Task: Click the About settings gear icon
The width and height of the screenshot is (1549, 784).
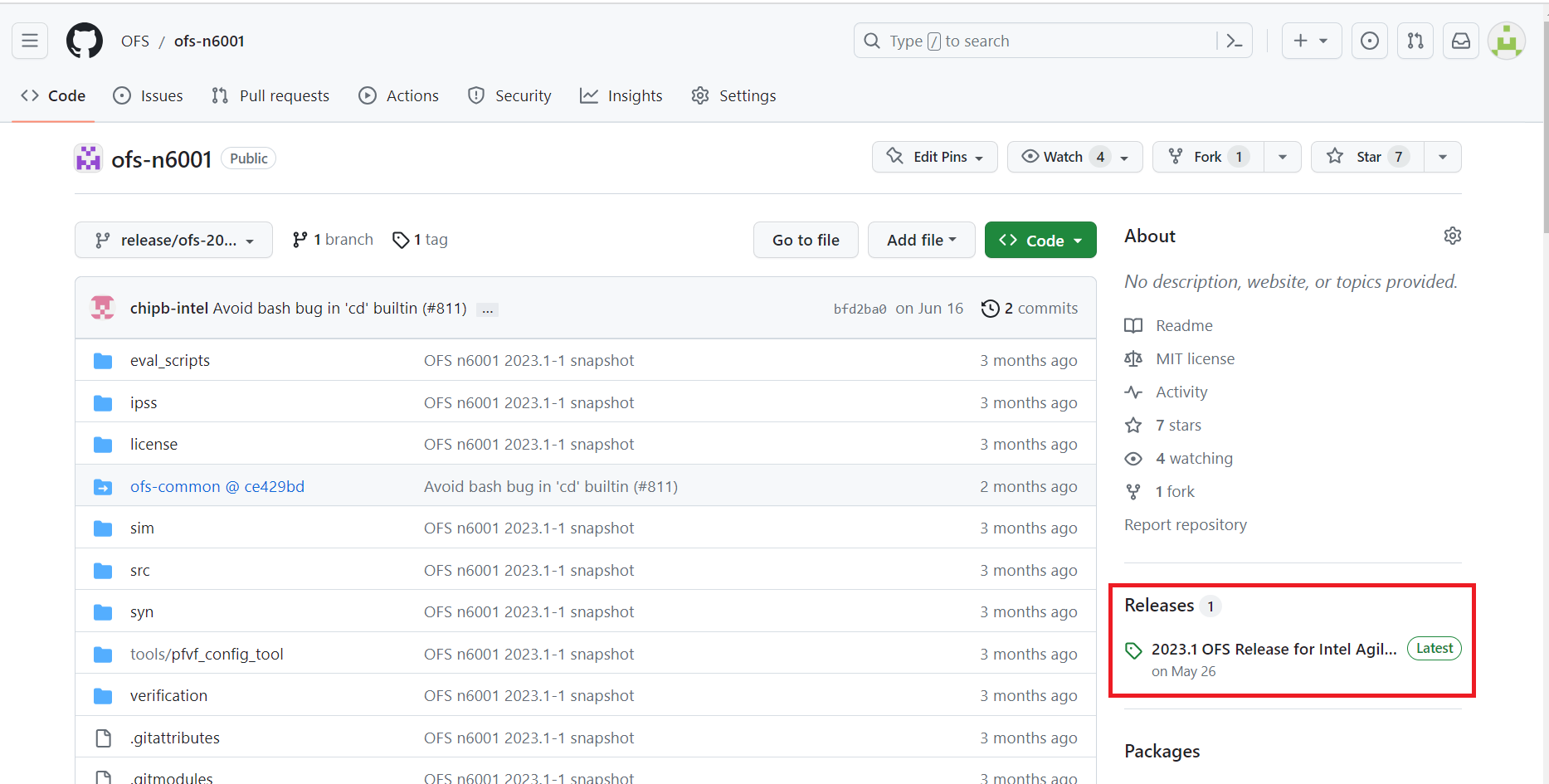Action: click(x=1452, y=236)
